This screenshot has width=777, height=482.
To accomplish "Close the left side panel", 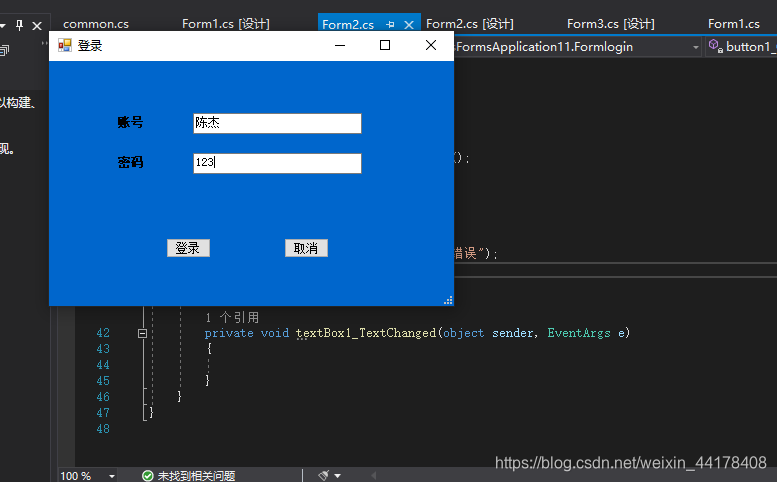I will 37,26.
